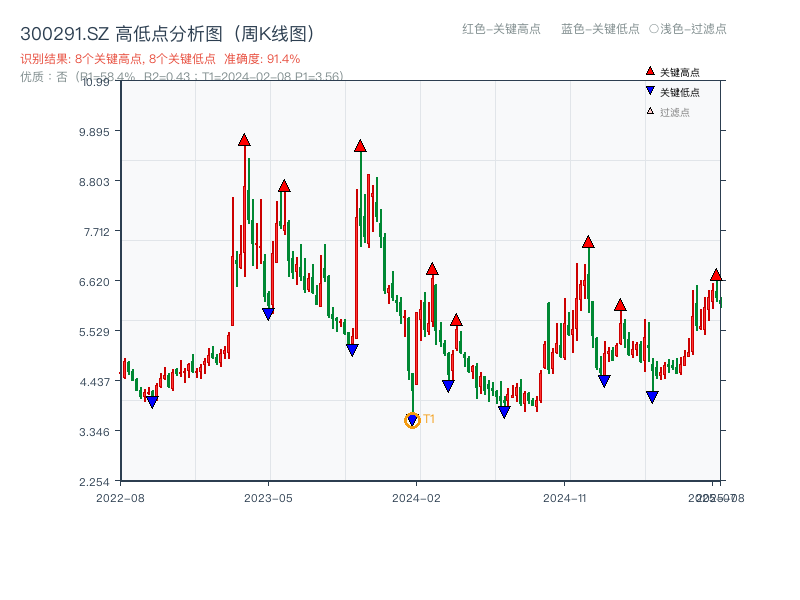This screenshot has height=600, width=800.
Task: Click the lowest blue triangle near the T1 label
Action: pyautogui.click(x=411, y=418)
